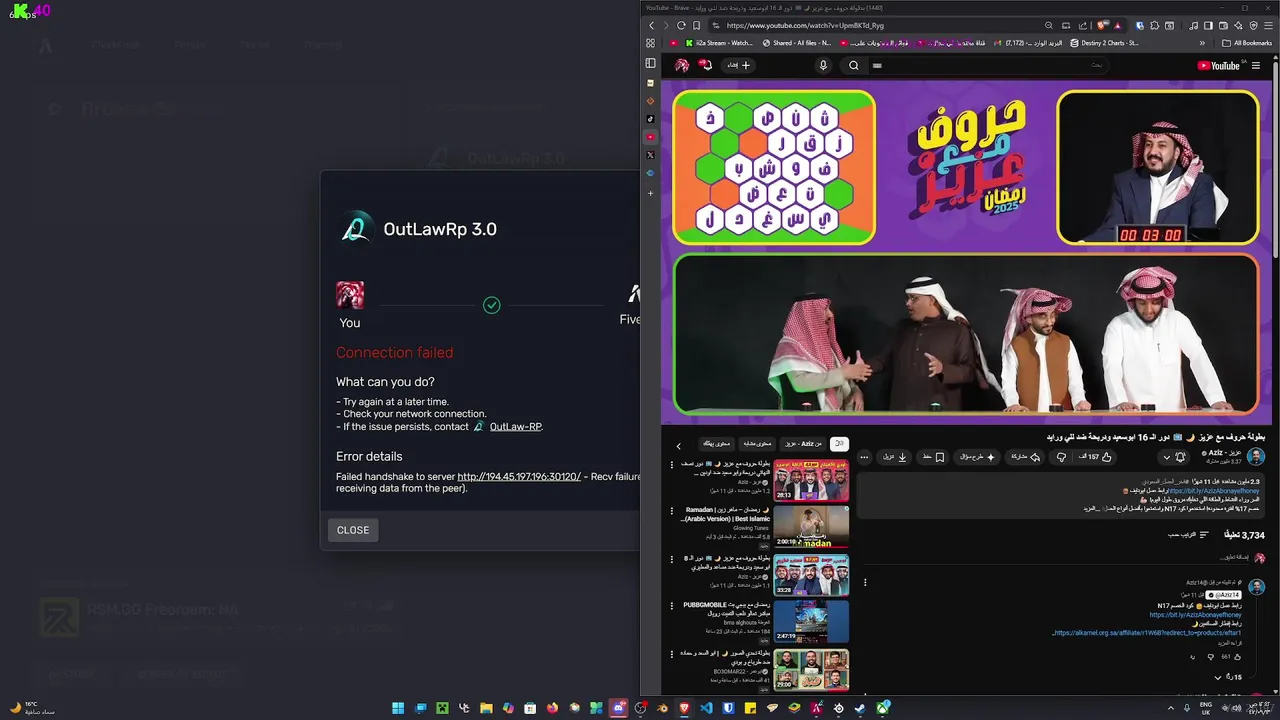The width and height of the screenshot is (1280, 720).
Task: Open the Windows Start menu
Action: click(398, 708)
